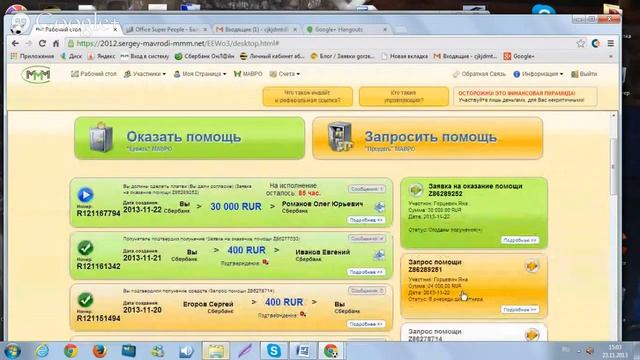Viewport: 640px width, 360px height.
Task: Expand the Участники dropdown menu
Action: pyautogui.click(x=145, y=74)
